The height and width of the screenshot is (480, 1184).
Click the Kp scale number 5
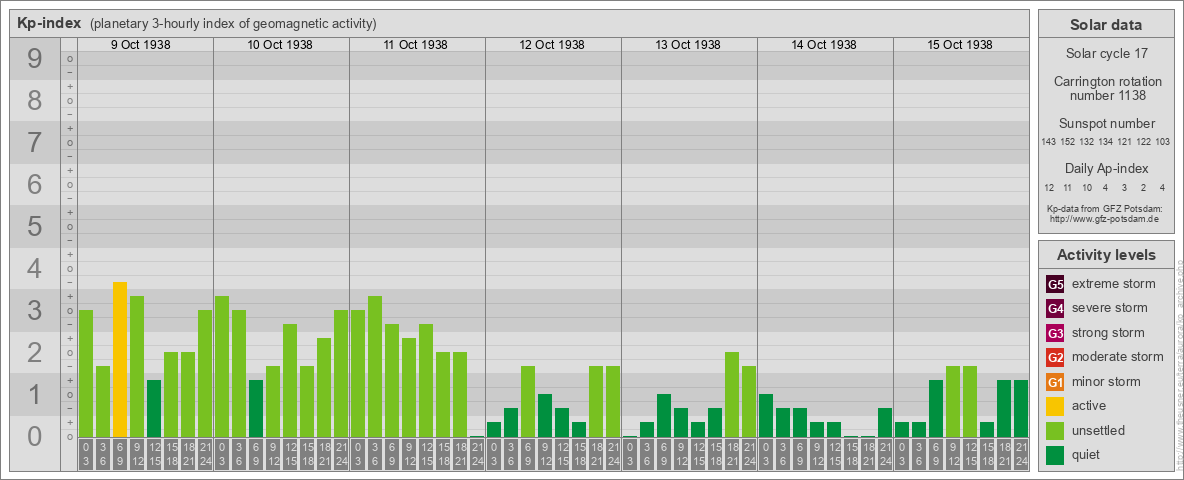[35, 226]
